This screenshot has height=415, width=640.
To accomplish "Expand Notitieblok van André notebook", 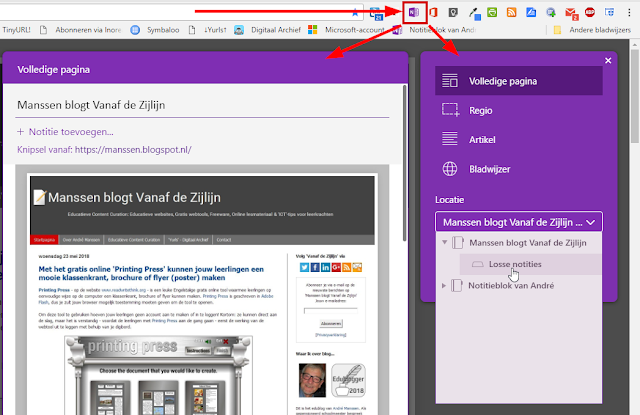I will (444, 286).
